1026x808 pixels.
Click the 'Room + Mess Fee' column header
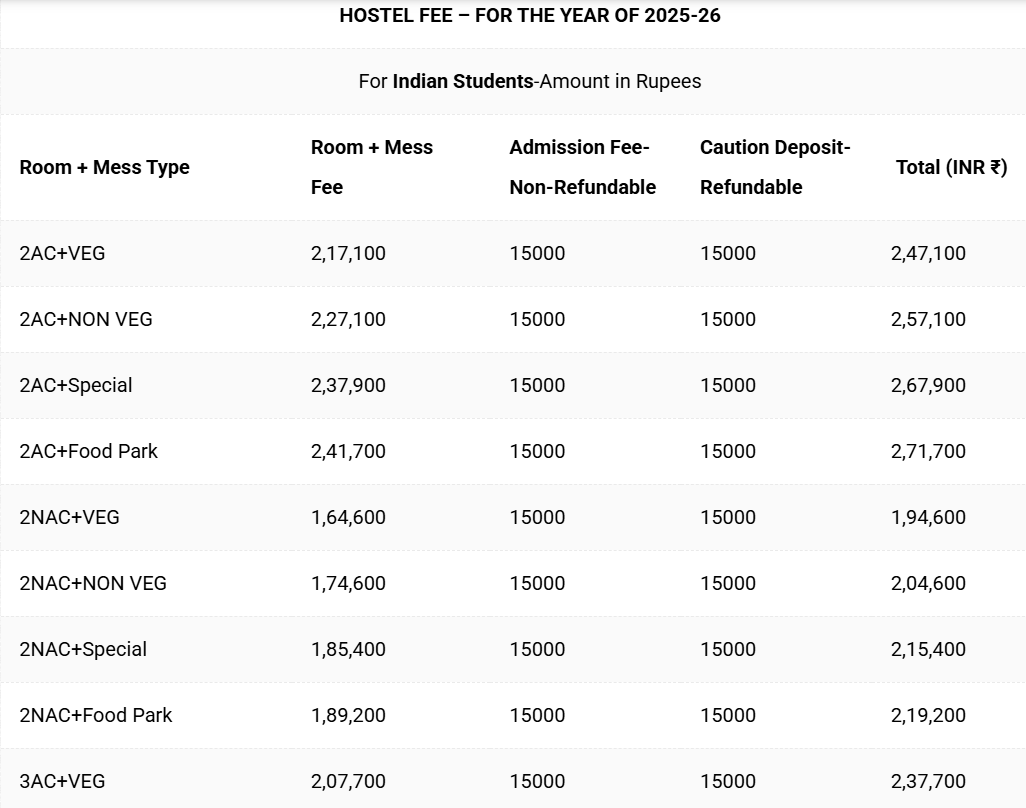coord(372,167)
